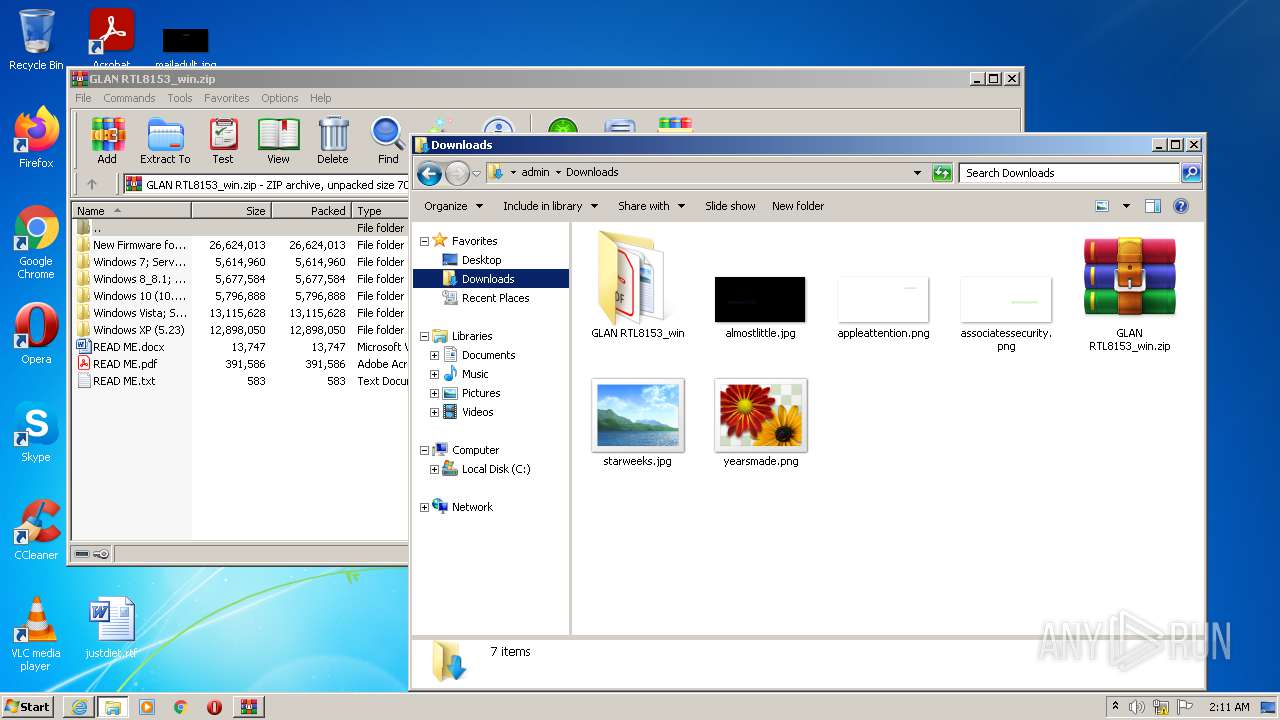Click the New folder button
Screen dimensions: 1280x720
point(798,206)
